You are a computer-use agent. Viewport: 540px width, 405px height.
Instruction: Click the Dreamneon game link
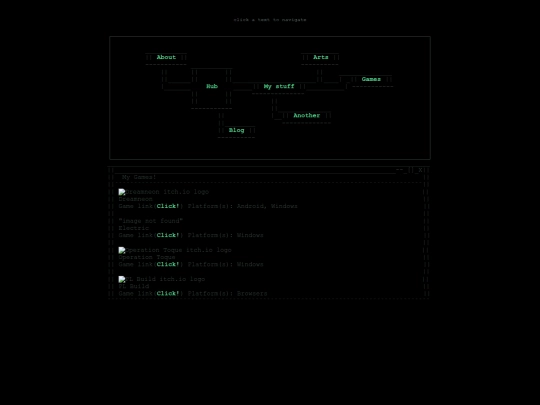[168, 206]
